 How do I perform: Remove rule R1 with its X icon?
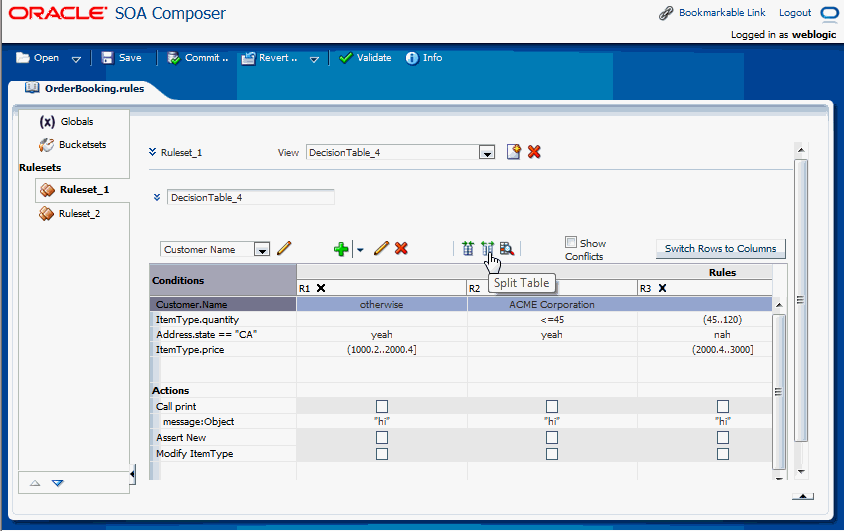coord(321,288)
